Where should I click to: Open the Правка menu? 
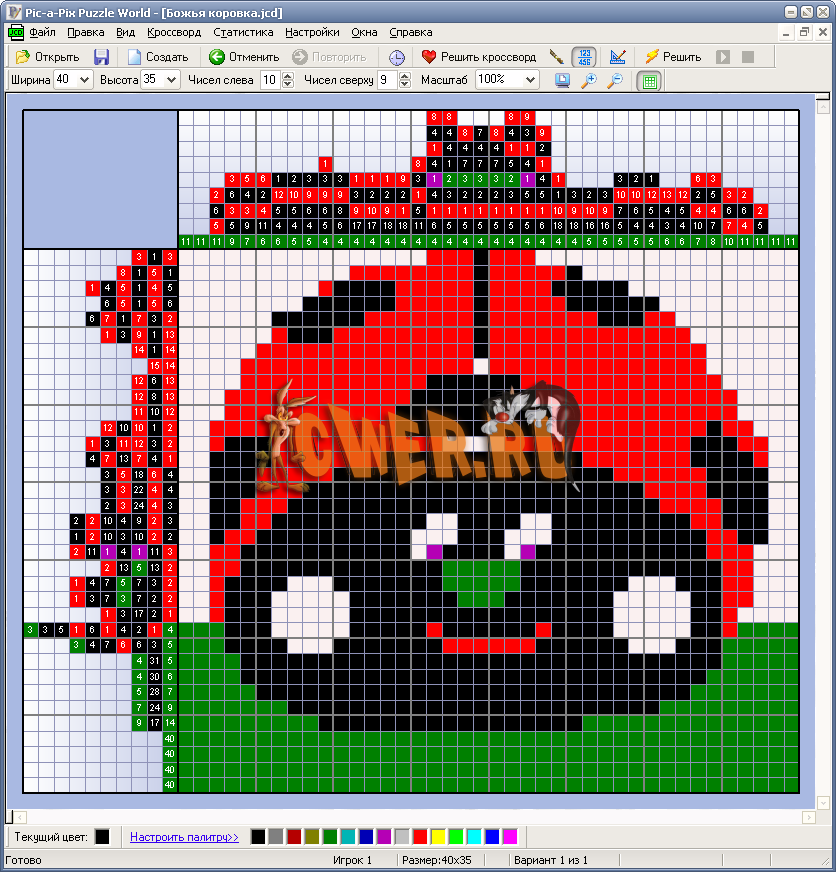(x=86, y=32)
